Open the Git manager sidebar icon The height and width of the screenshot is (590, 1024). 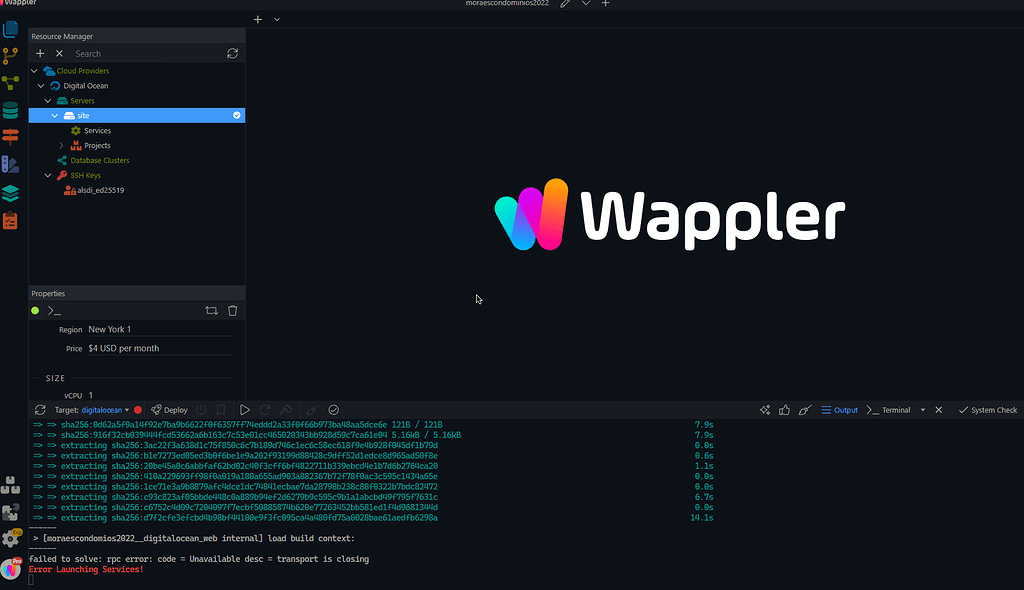click(x=10, y=56)
